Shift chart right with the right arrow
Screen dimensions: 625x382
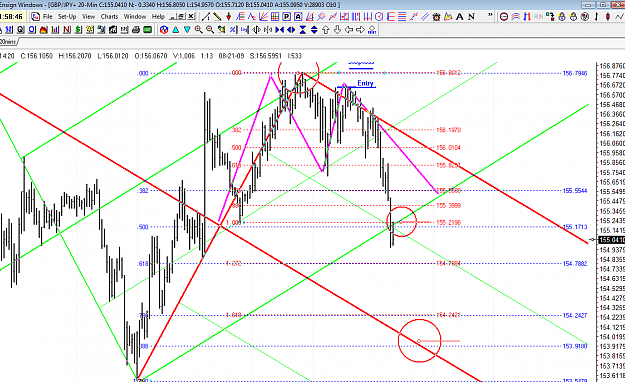tap(360, 30)
